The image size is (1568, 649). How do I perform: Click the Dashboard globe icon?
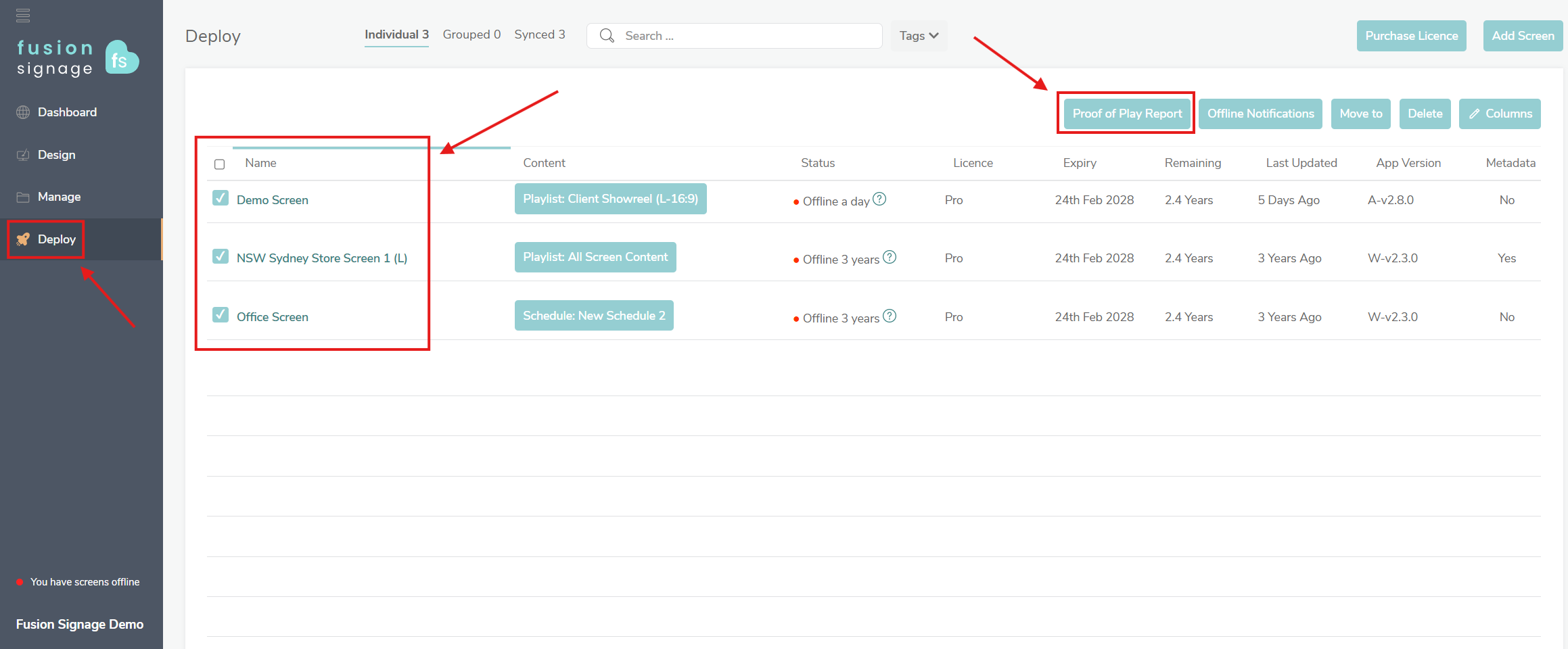[x=23, y=112]
